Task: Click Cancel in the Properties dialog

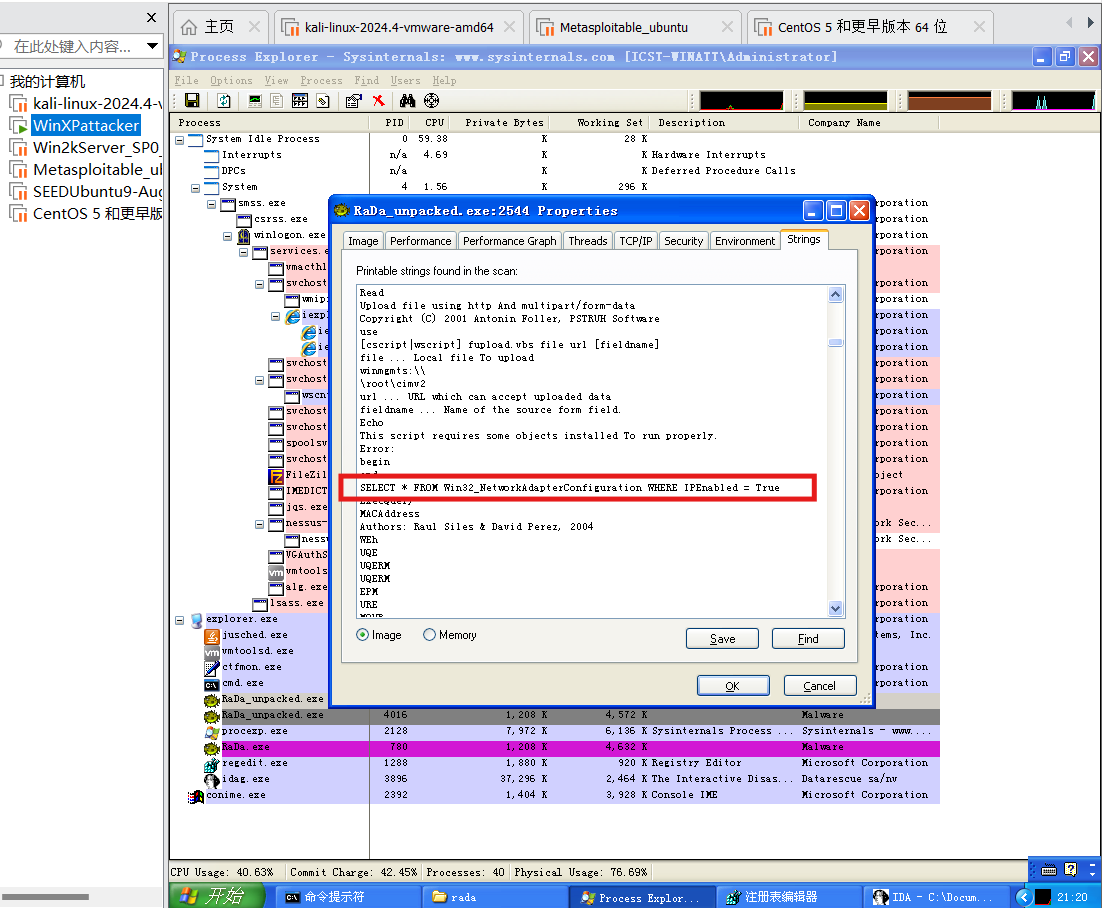Action: pyautogui.click(x=819, y=686)
